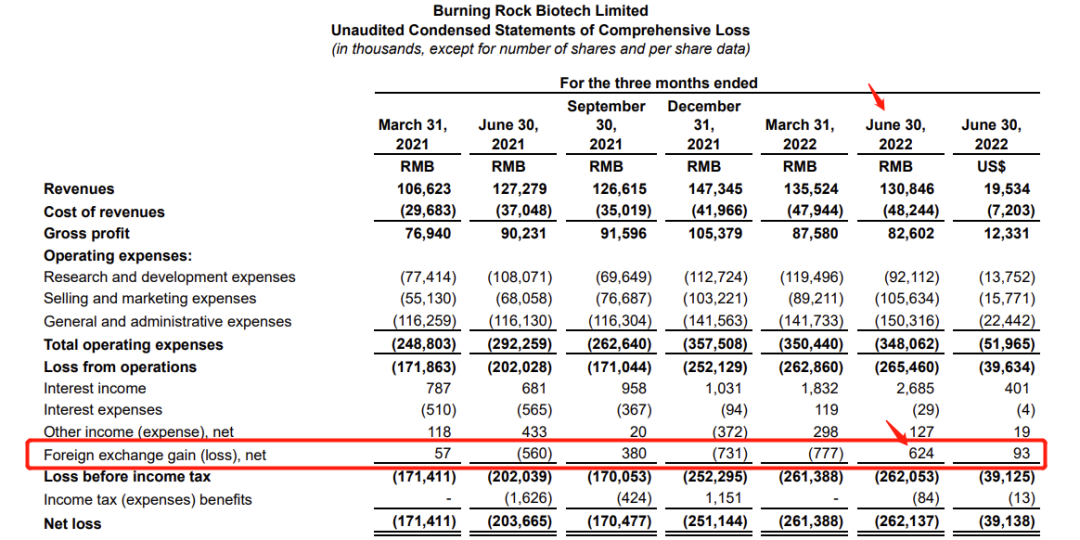Click the Operating expenses: label
The width and height of the screenshot is (1080, 540).
(117, 256)
